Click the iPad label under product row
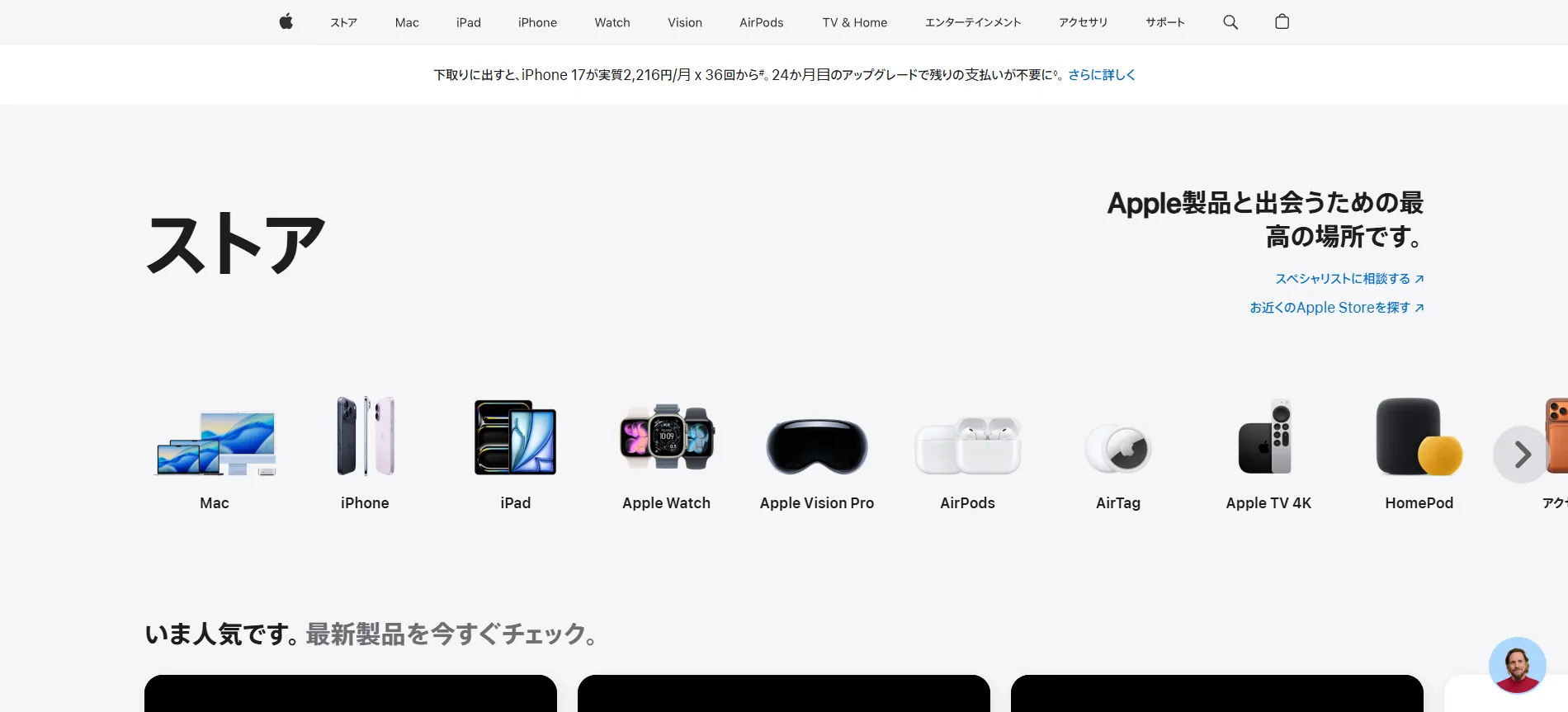The height and width of the screenshot is (712, 1568). pyautogui.click(x=515, y=503)
